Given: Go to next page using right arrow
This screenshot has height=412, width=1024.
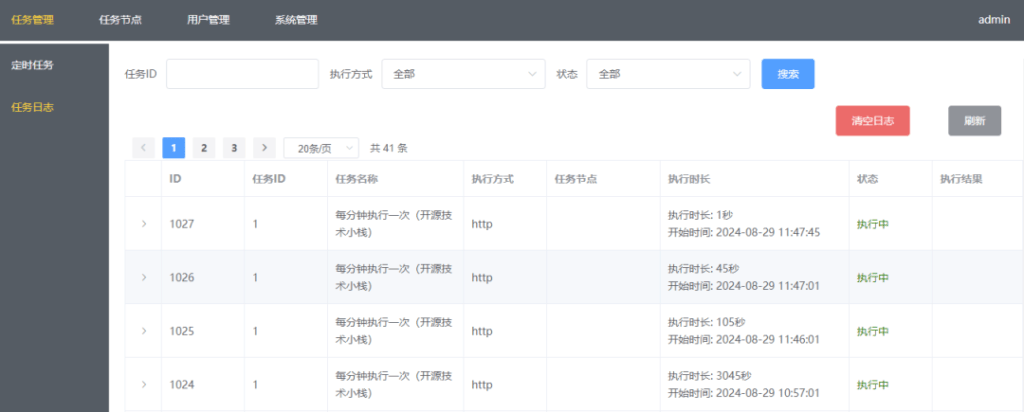Looking at the screenshot, I should (x=264, y=148).
